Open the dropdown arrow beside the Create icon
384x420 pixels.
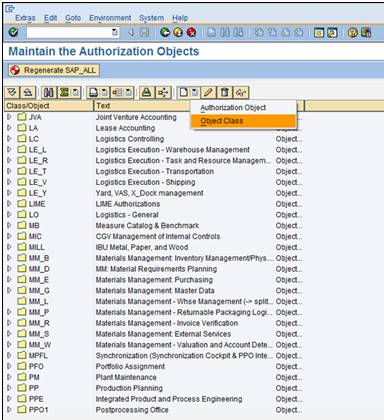coord(195,92)
